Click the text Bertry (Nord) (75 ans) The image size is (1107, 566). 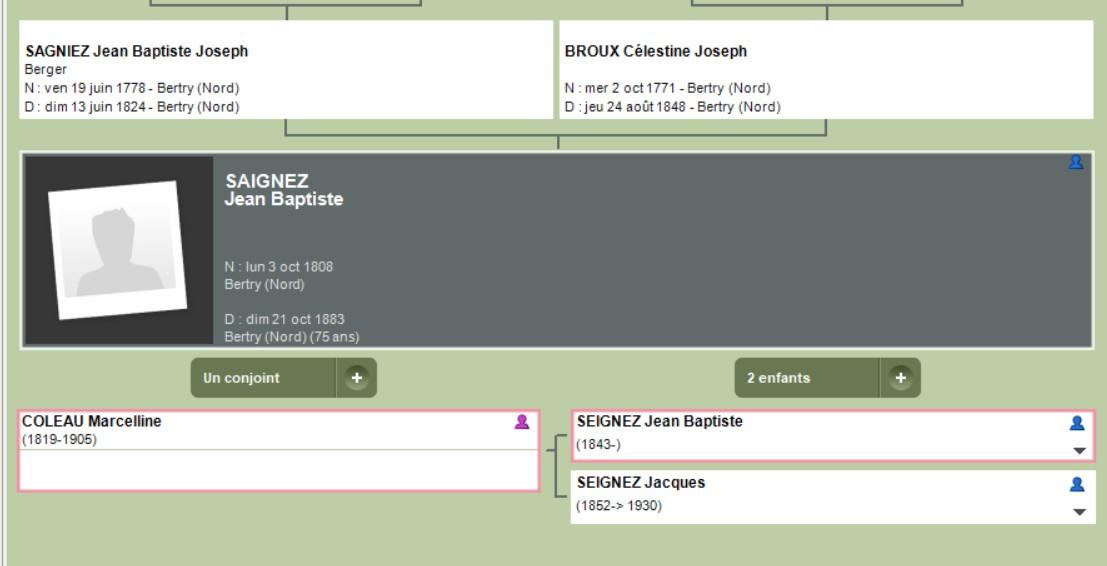(x=292, y=337)
